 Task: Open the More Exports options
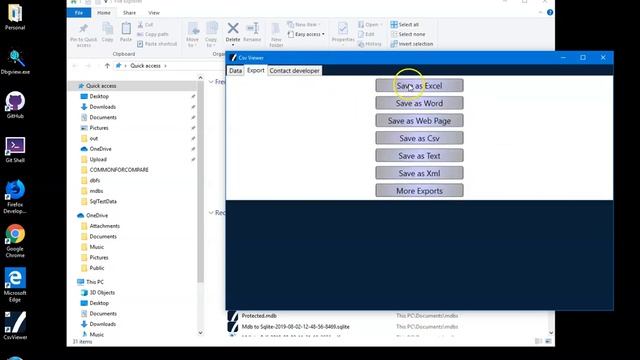pos(419,191)
